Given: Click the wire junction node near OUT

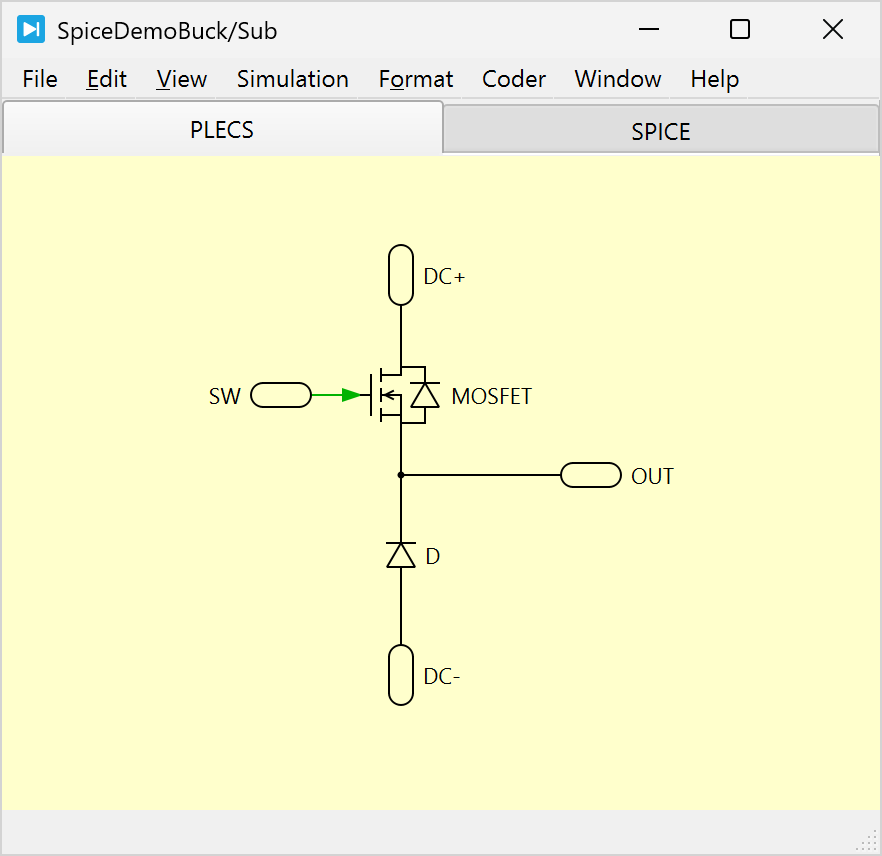Looking at the screenshot, I should point(401,475).
